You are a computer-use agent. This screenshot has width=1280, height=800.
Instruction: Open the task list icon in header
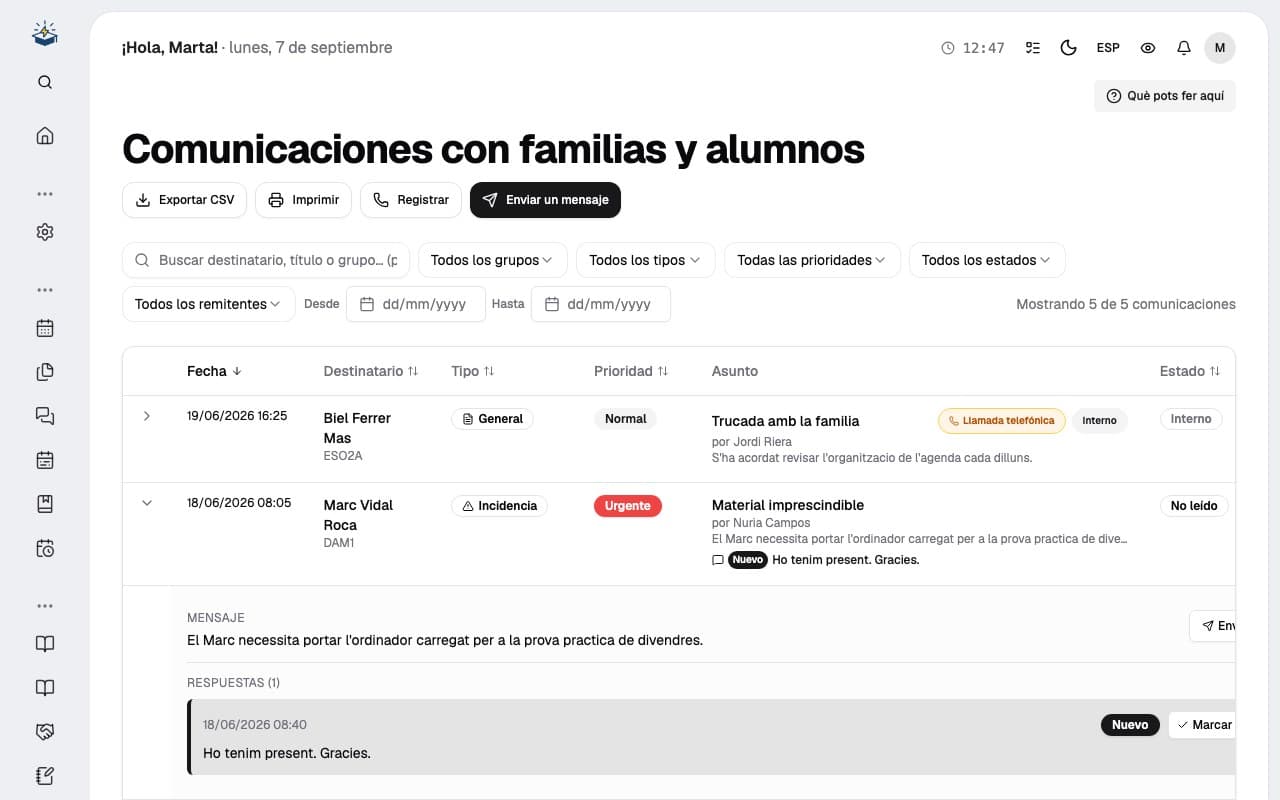[1033, 48]
